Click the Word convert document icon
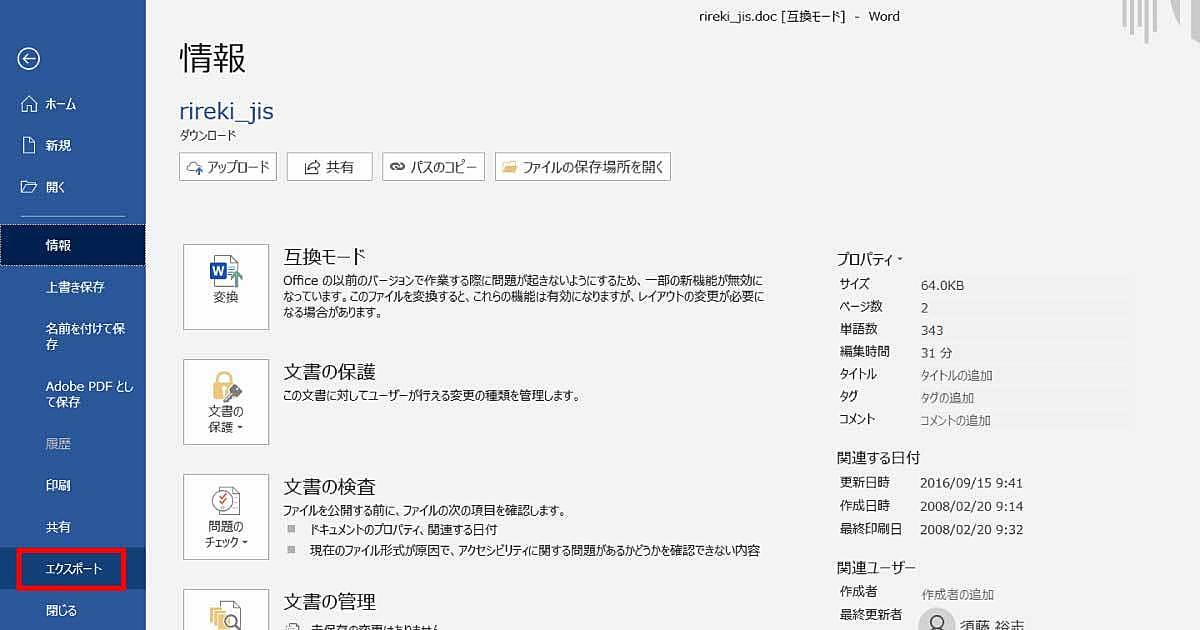This screenshot has height=630, width=1200. (226, 272)
